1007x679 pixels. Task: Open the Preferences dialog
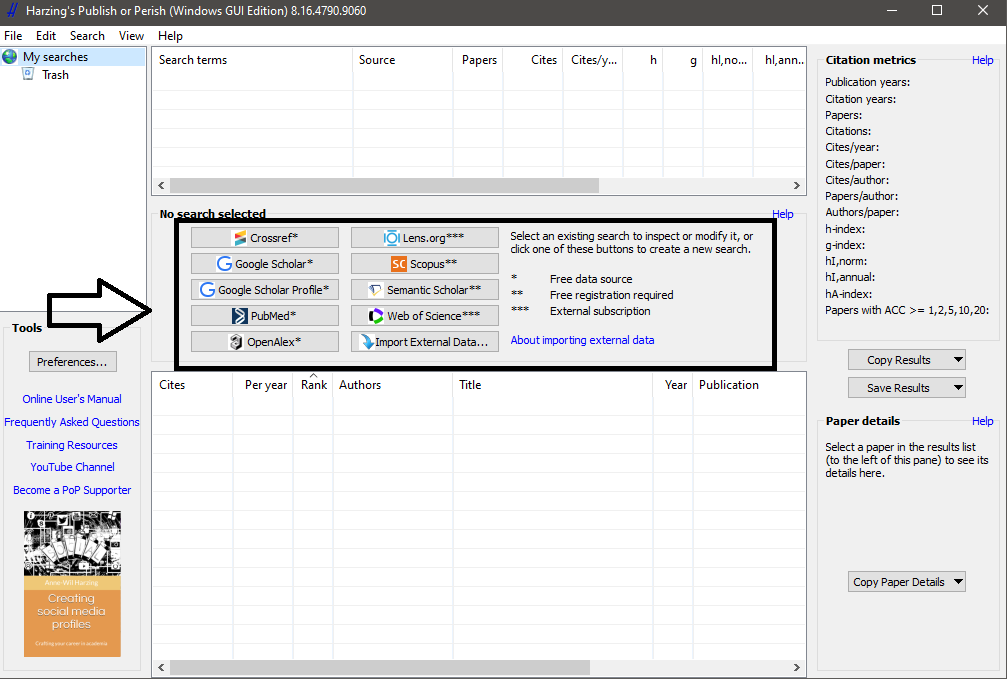73,362
